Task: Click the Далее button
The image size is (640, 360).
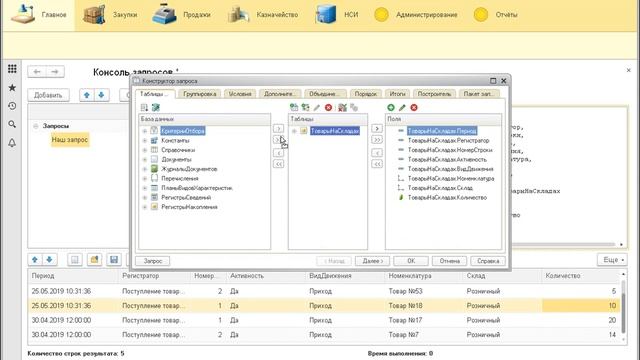Action: 372,261
